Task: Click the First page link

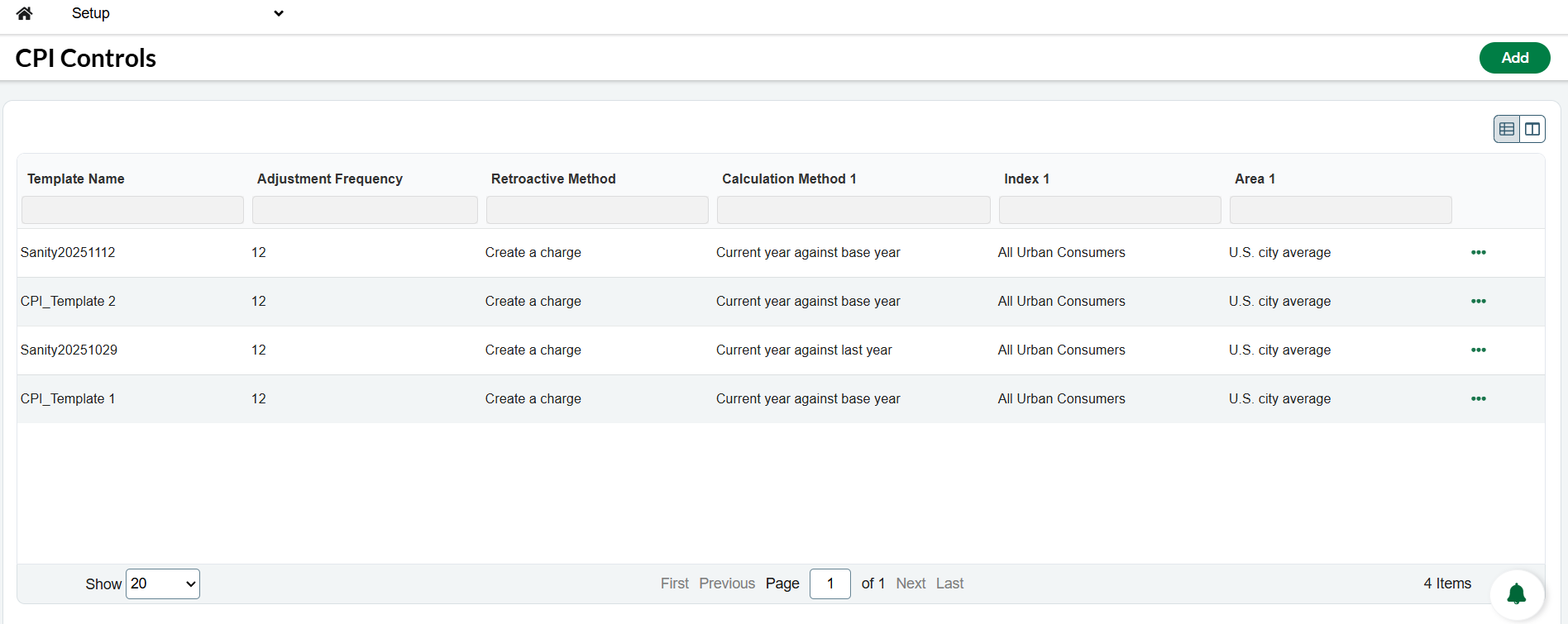Action: pyautogui.click(x=675, y=584)
